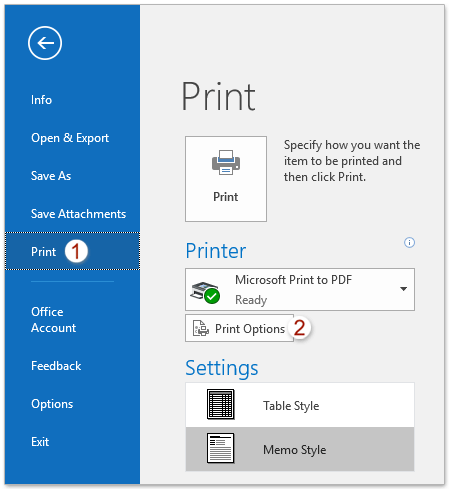Open the Open & Export menu
Image resolution: width=449 pixels, height=489 pixels.
point(70,138)
